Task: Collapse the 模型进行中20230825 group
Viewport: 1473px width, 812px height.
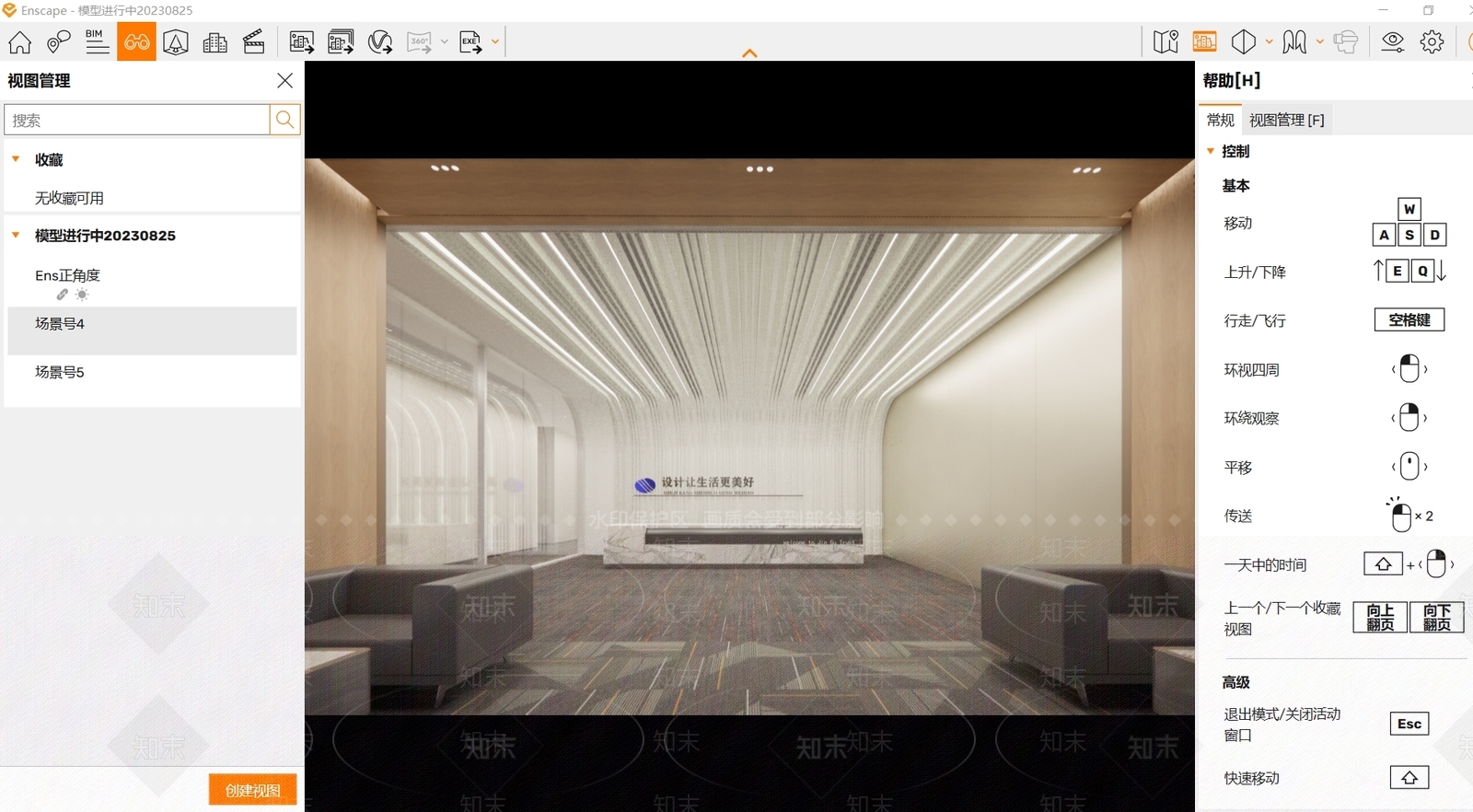Action: click(x=16, y=235)
